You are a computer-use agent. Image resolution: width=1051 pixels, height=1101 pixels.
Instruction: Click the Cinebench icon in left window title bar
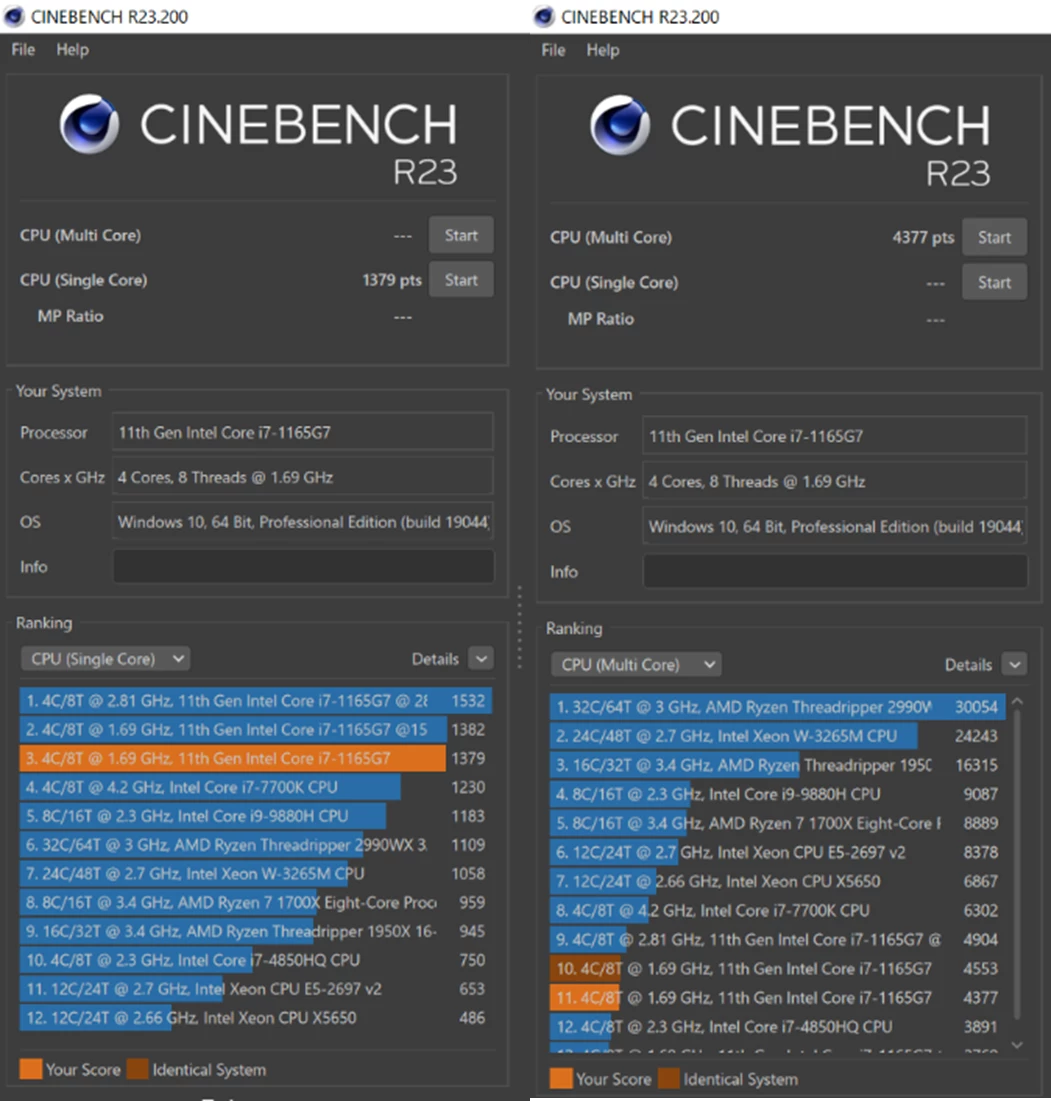point(14,16)
